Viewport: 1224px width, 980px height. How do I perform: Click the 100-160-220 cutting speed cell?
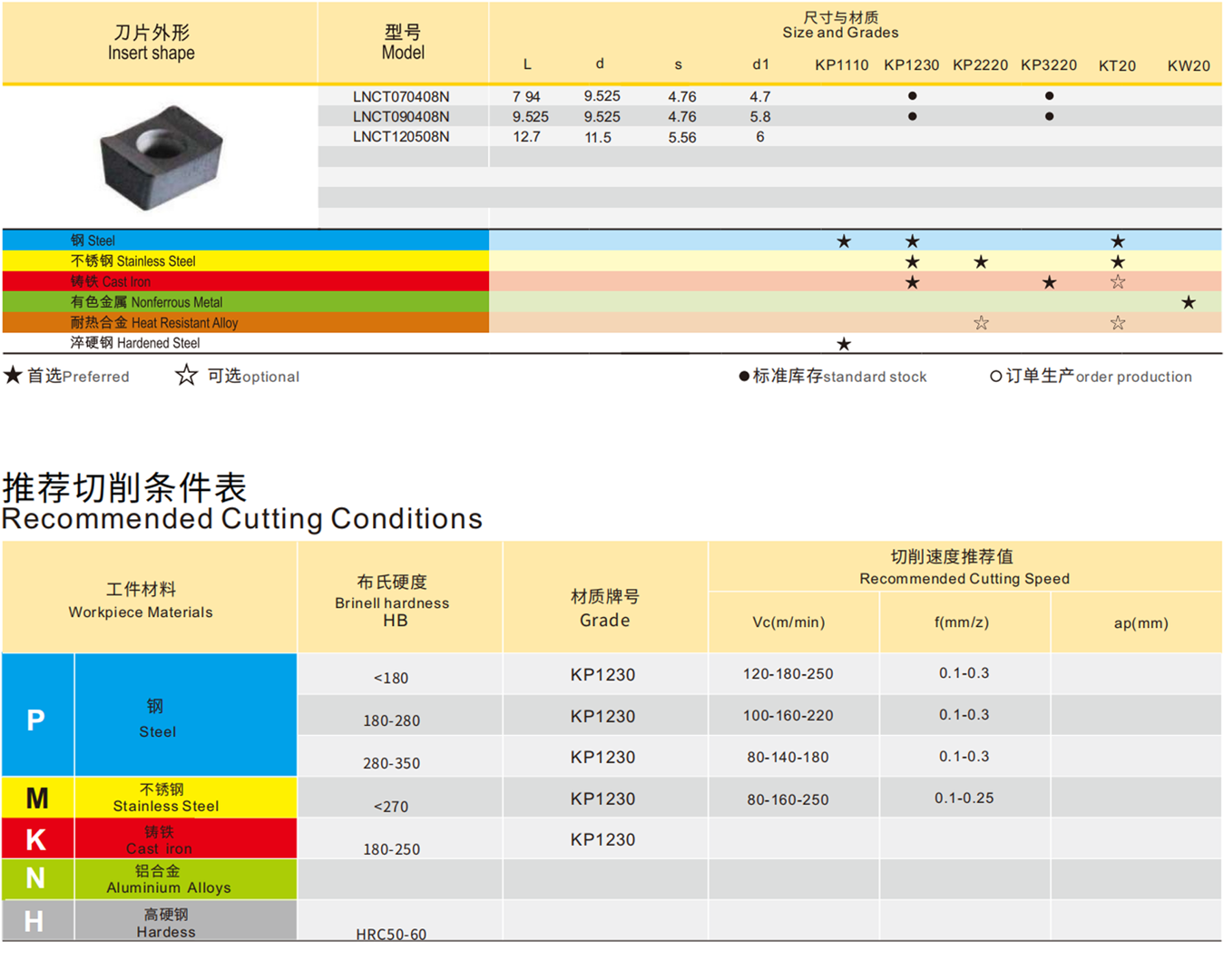[x=788, y=716]
